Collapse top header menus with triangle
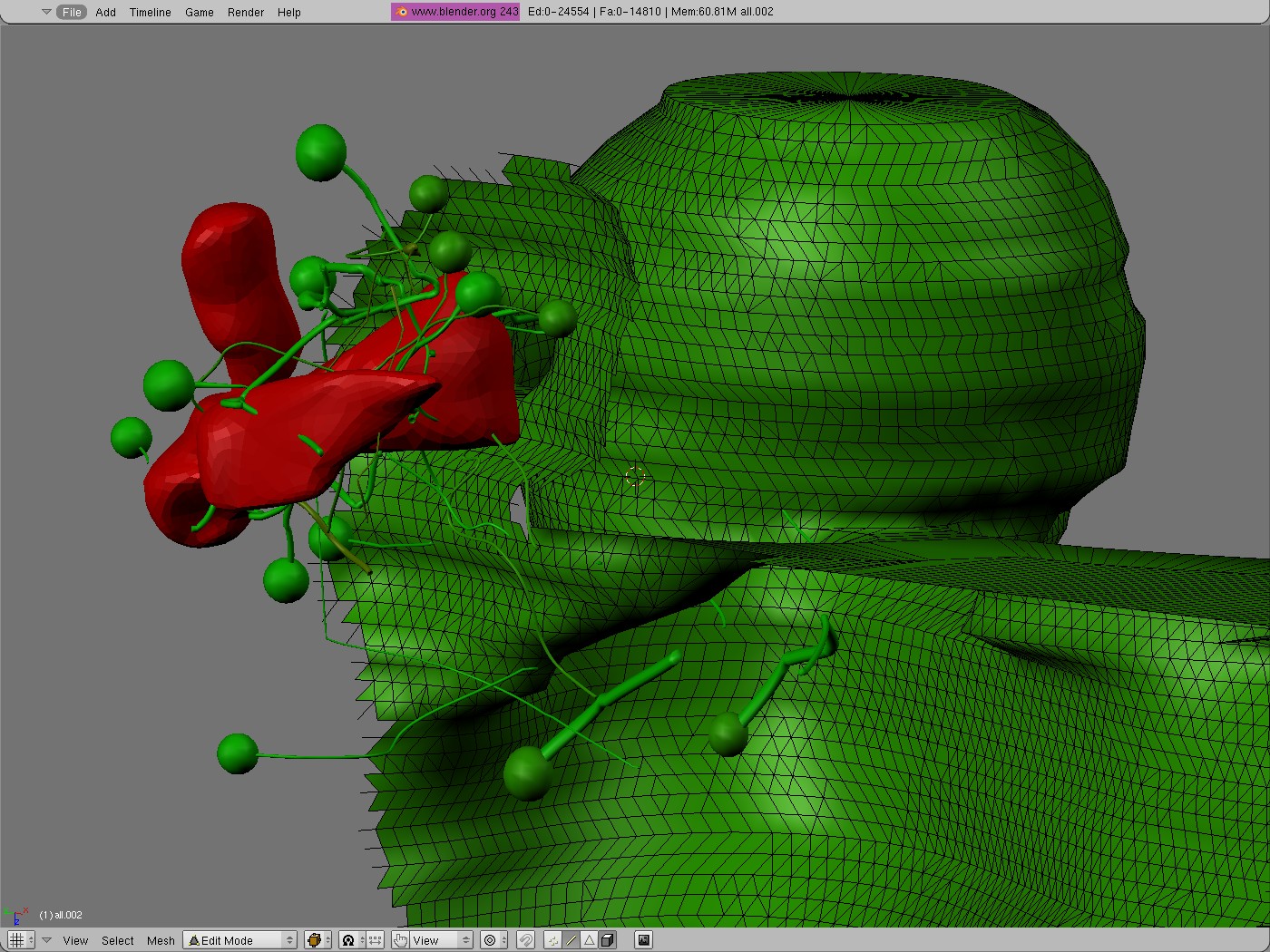 (x=46, y=12)
